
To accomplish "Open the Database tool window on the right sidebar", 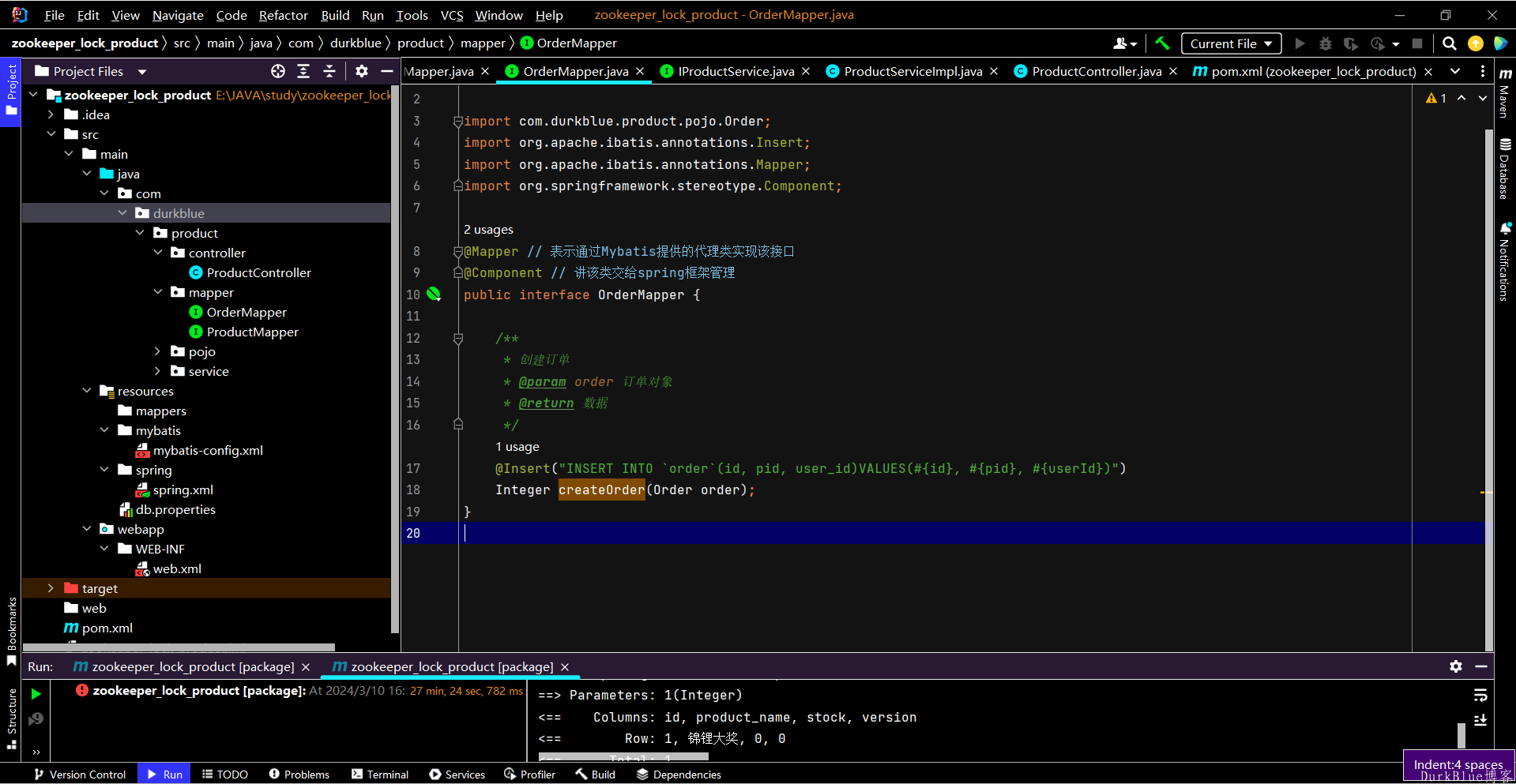I will (x=1505, y=169).
